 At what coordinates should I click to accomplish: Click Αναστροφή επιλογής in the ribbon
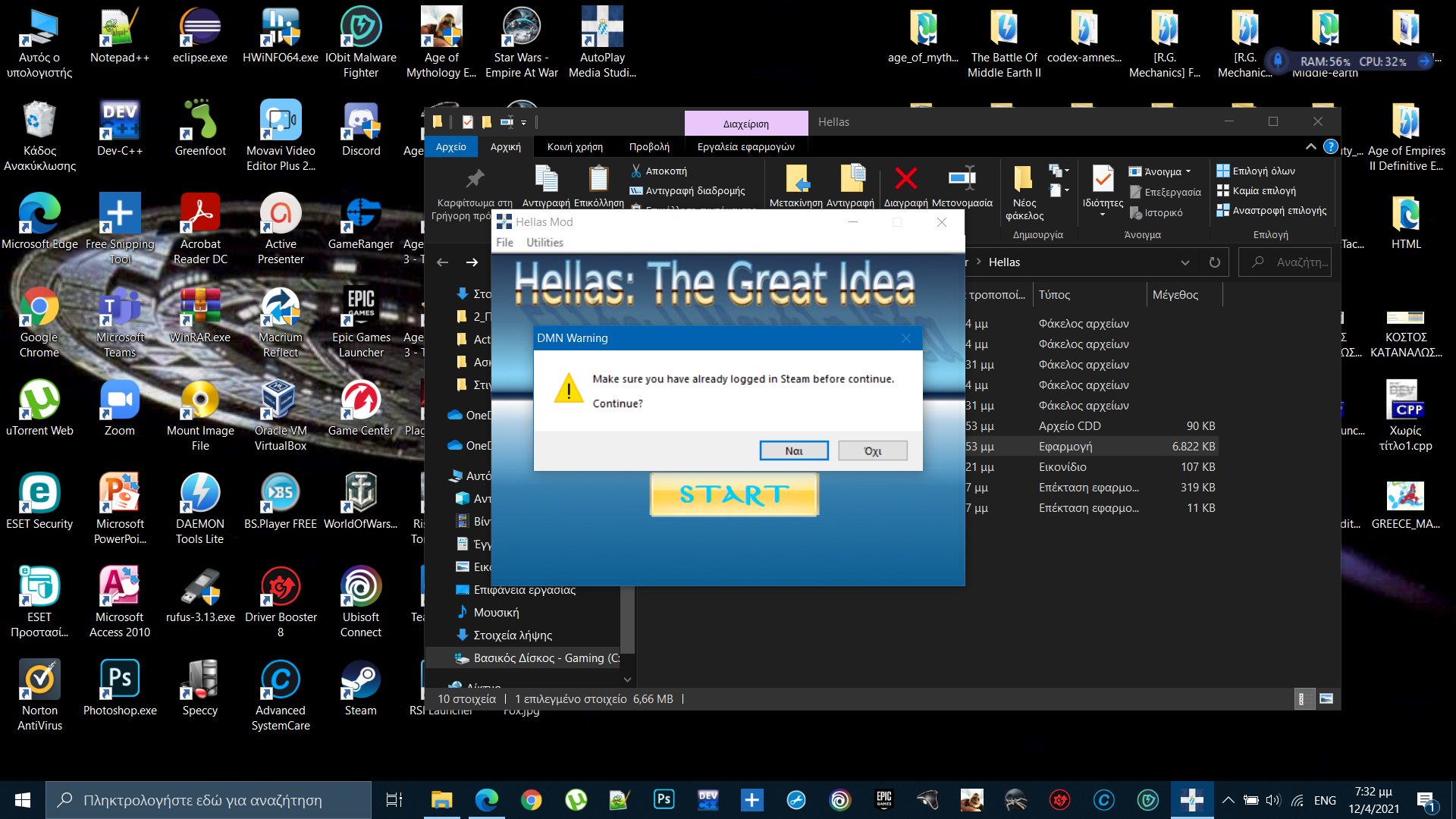[1272, 210]
